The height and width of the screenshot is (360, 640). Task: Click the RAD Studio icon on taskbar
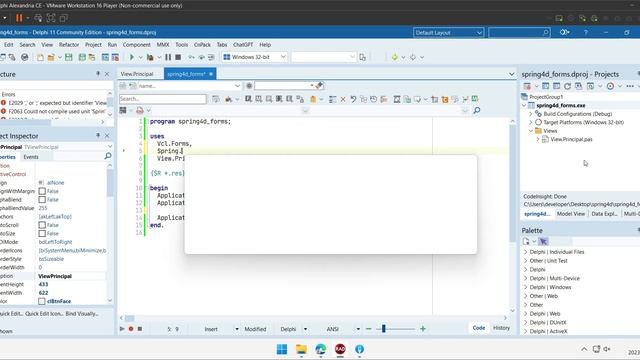coord(340,349)
